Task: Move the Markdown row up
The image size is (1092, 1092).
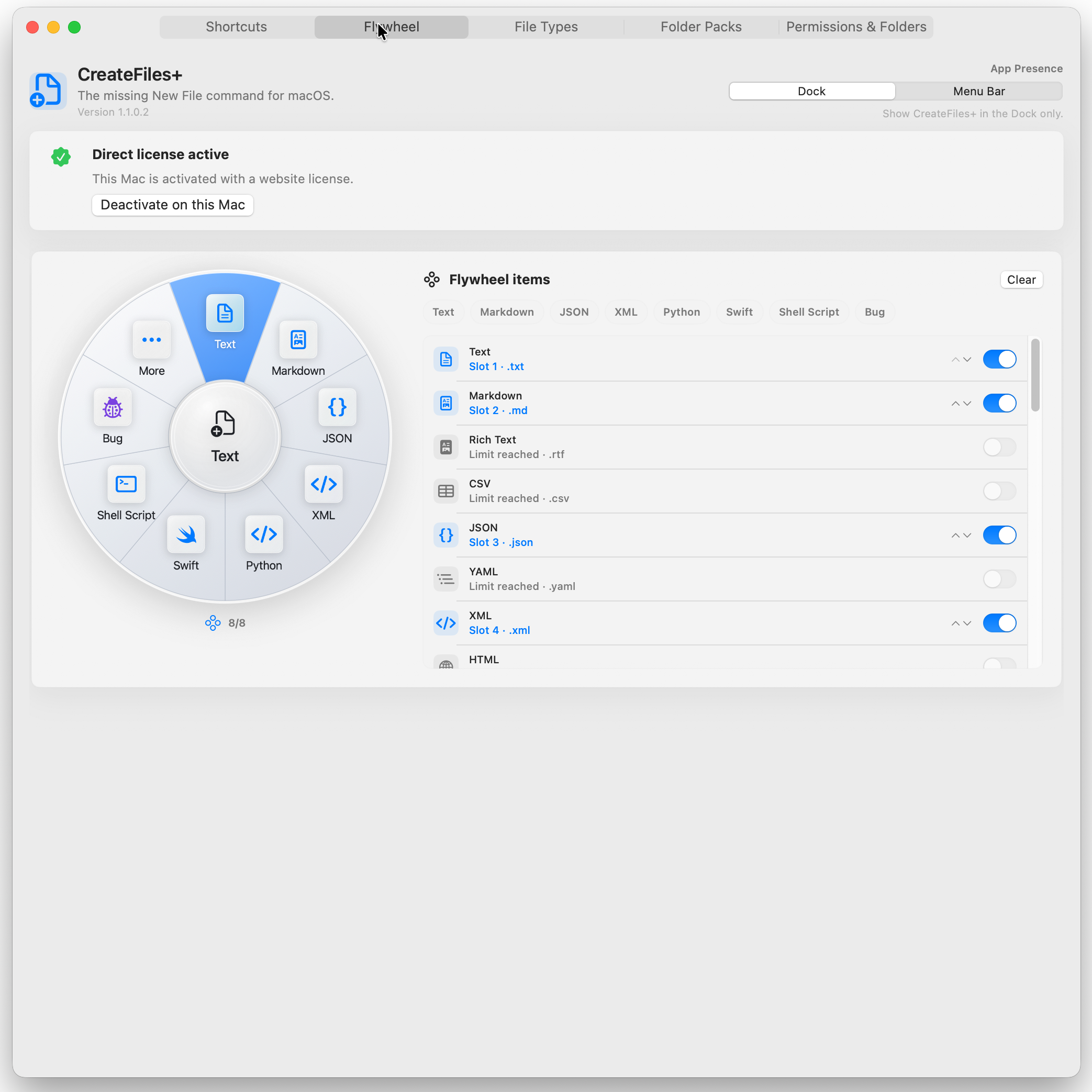Action: (955, 404)
